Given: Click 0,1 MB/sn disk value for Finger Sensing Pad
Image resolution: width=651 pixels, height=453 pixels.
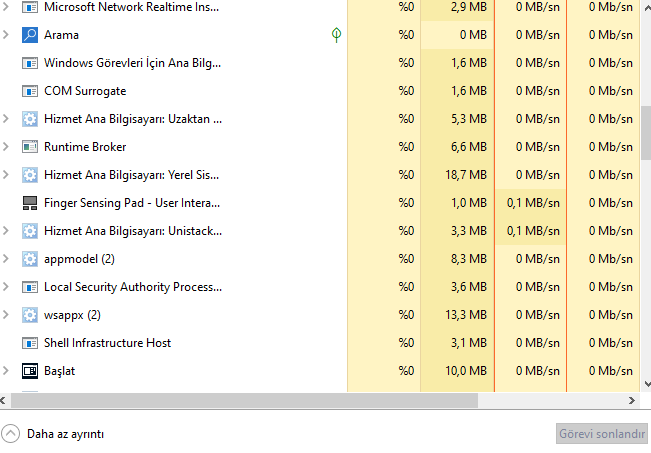Looking at the screenshot, I should pos(533,203).
